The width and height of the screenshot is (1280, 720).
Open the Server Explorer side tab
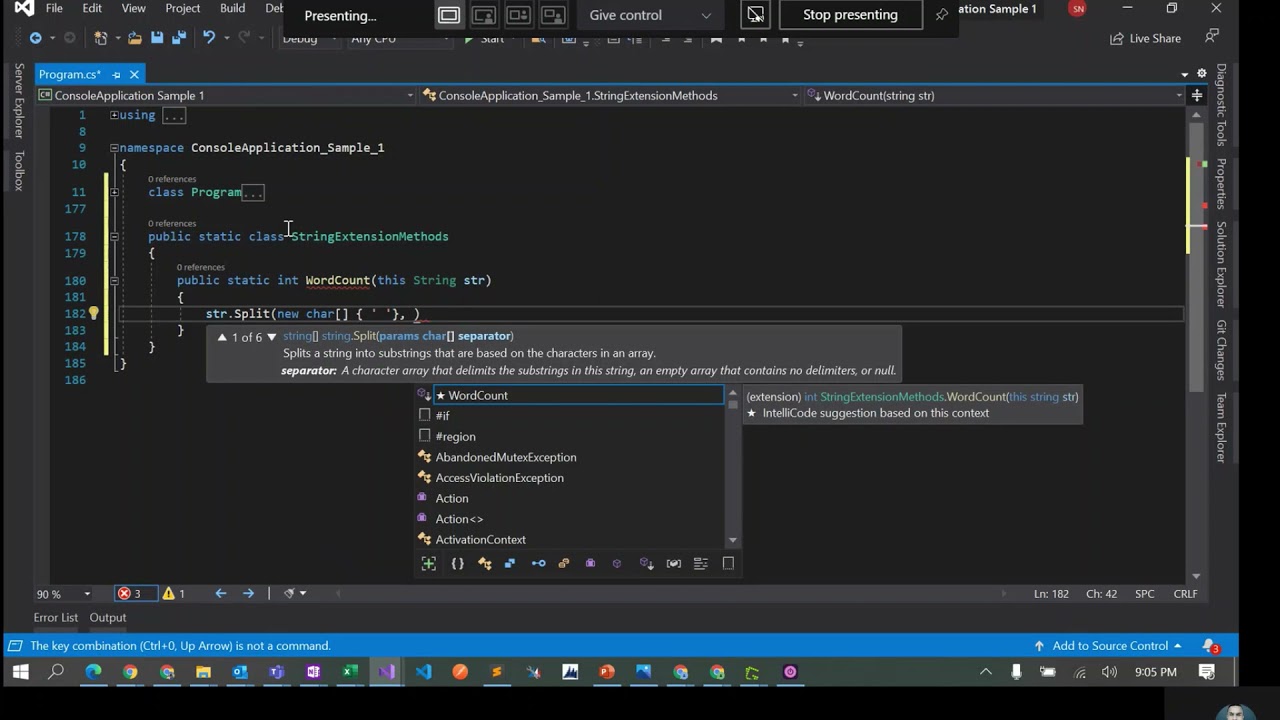pyautogui.click(x=18, y=100)
